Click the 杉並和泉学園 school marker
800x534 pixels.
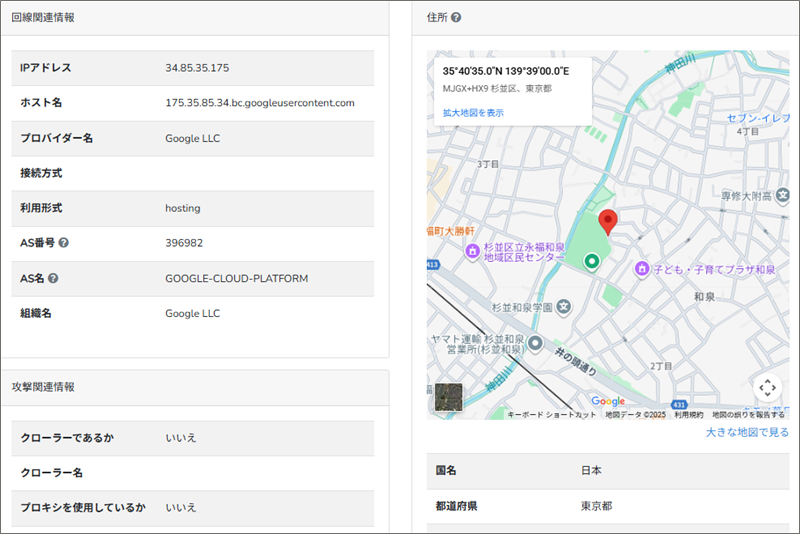point(565,306)
